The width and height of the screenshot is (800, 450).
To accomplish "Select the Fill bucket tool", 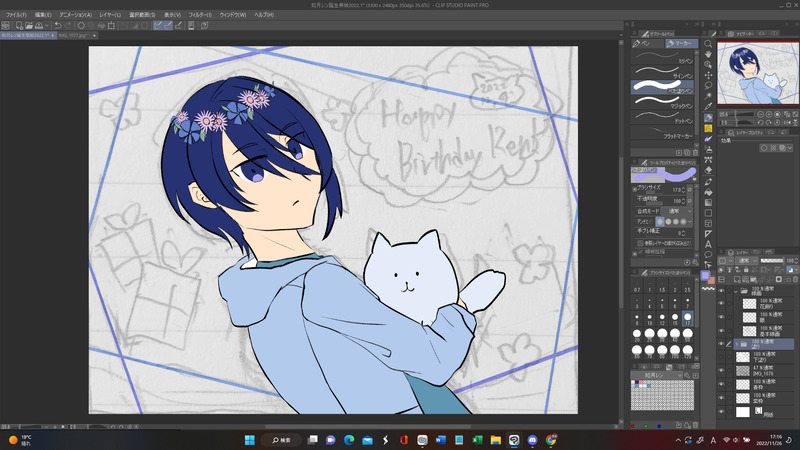I will coord(708,192).
